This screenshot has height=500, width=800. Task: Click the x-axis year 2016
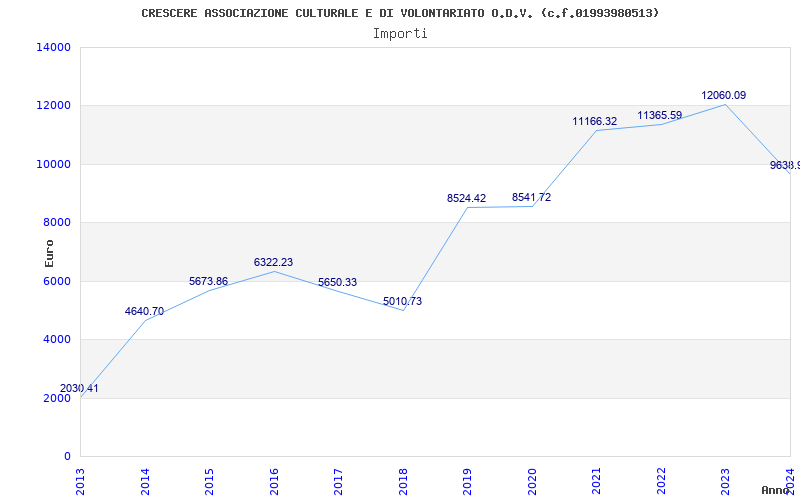tap(274, 482)
